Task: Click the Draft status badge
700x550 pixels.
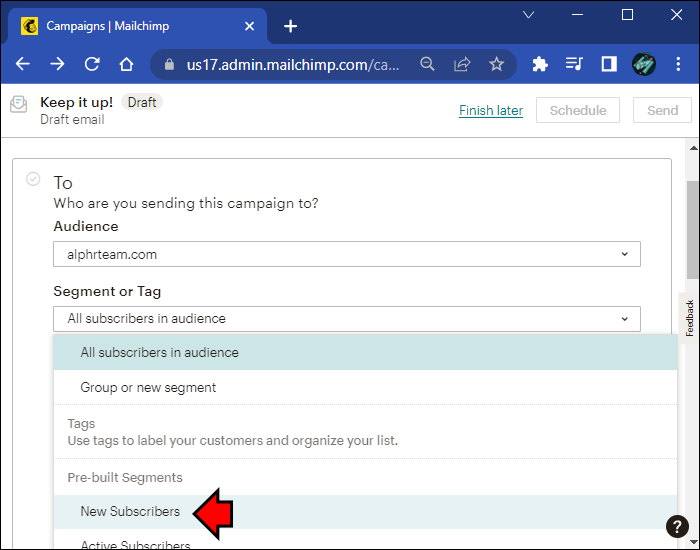Action: 142,102
